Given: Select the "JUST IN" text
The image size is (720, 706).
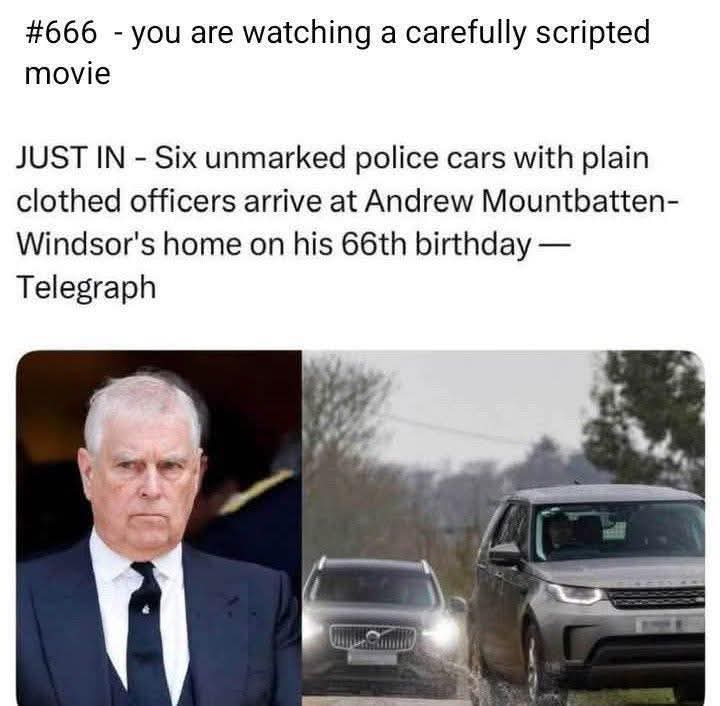Looking at the screenshot, I should pyautogui.click(x=71, y=157).
